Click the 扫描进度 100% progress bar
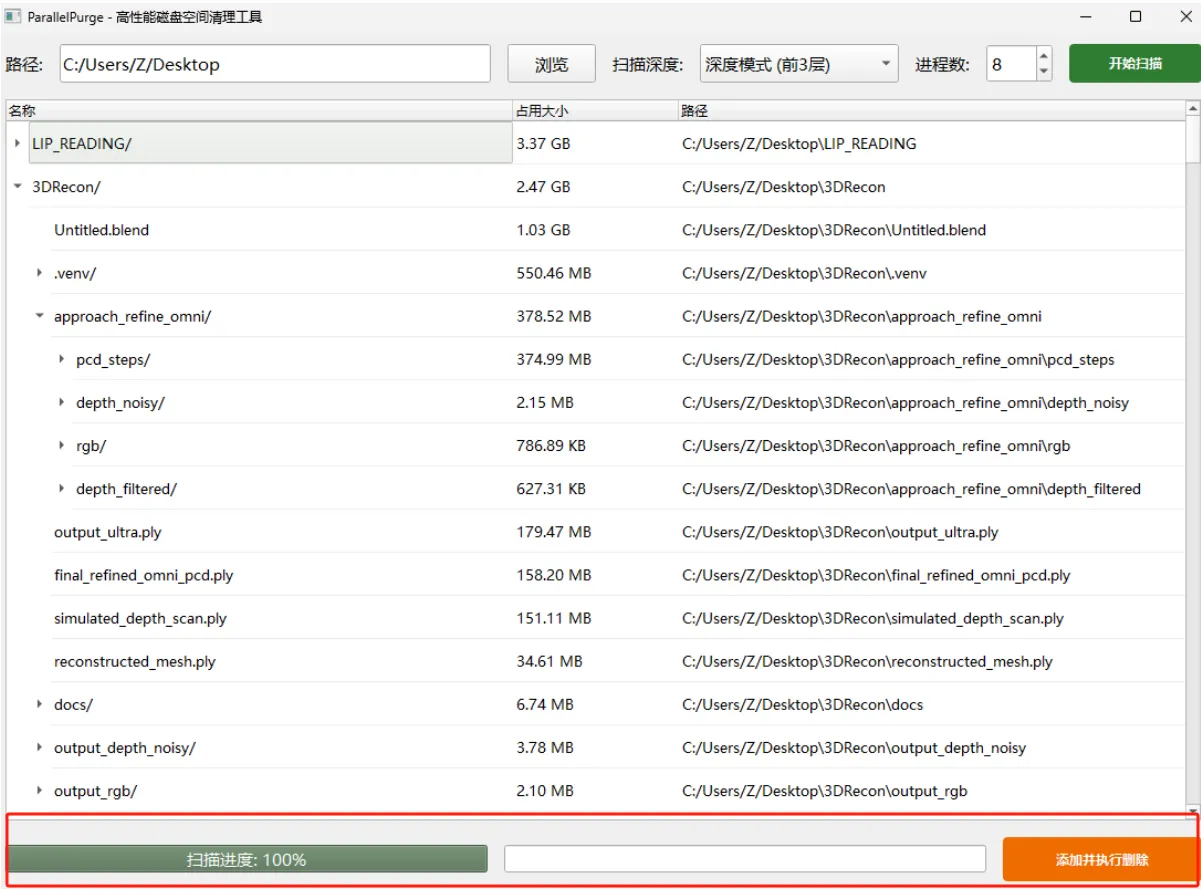The width and height of the screenshot is (1201, 889). point(246,859)
